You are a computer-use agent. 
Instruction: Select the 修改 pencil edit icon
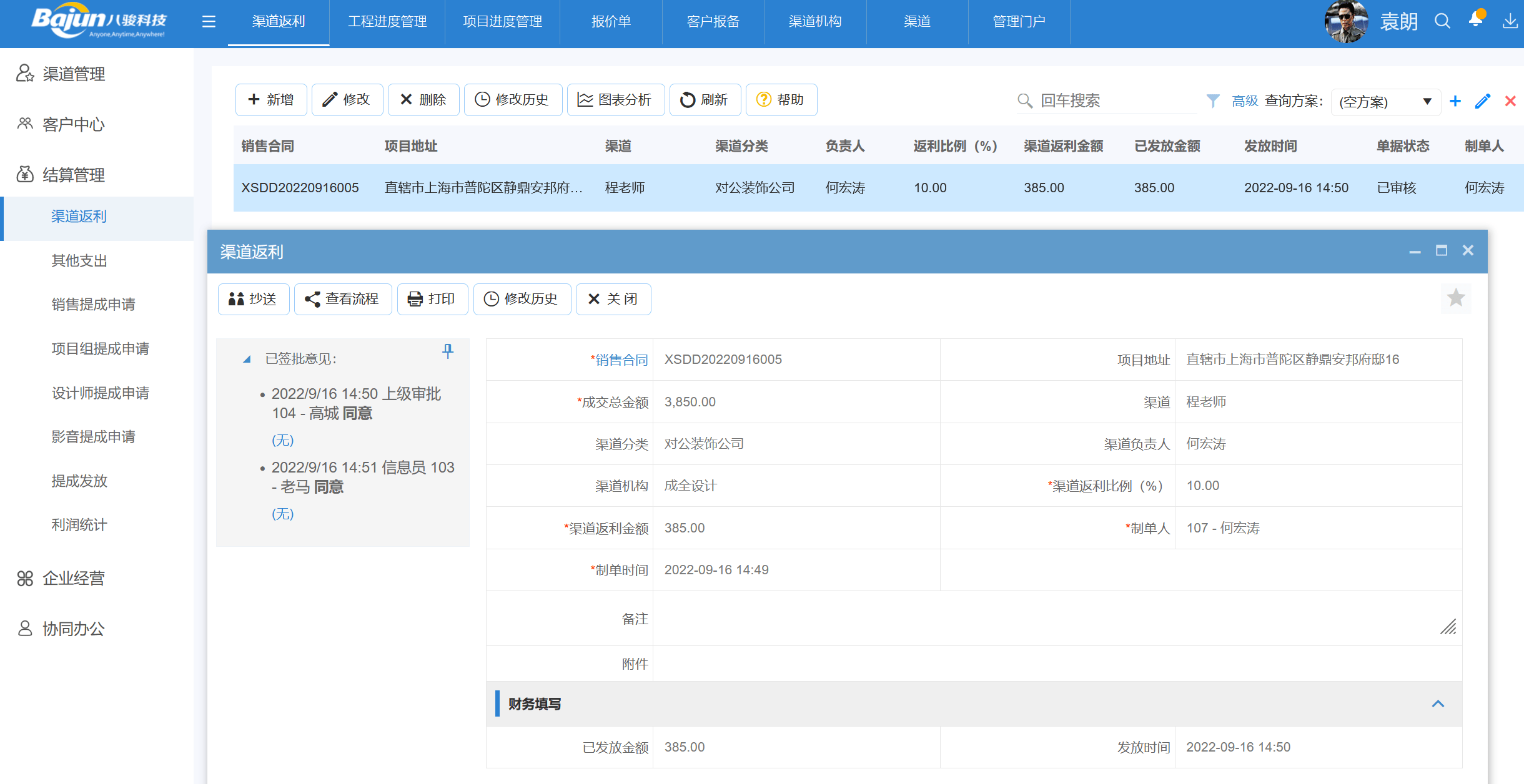point(329,99)
